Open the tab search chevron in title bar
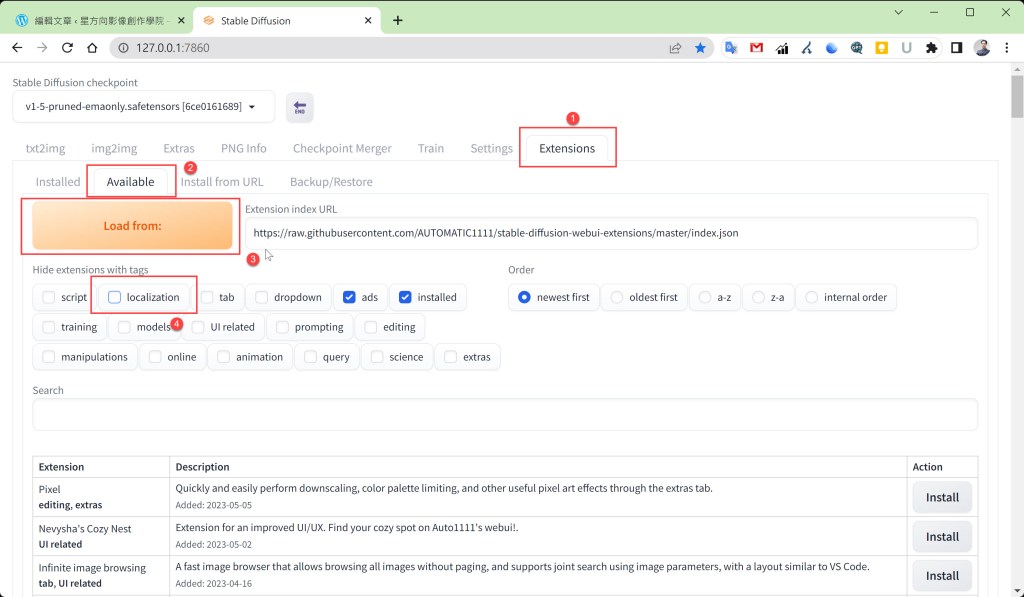This screenshot has height=597, width=1024. tap(899, 13)
